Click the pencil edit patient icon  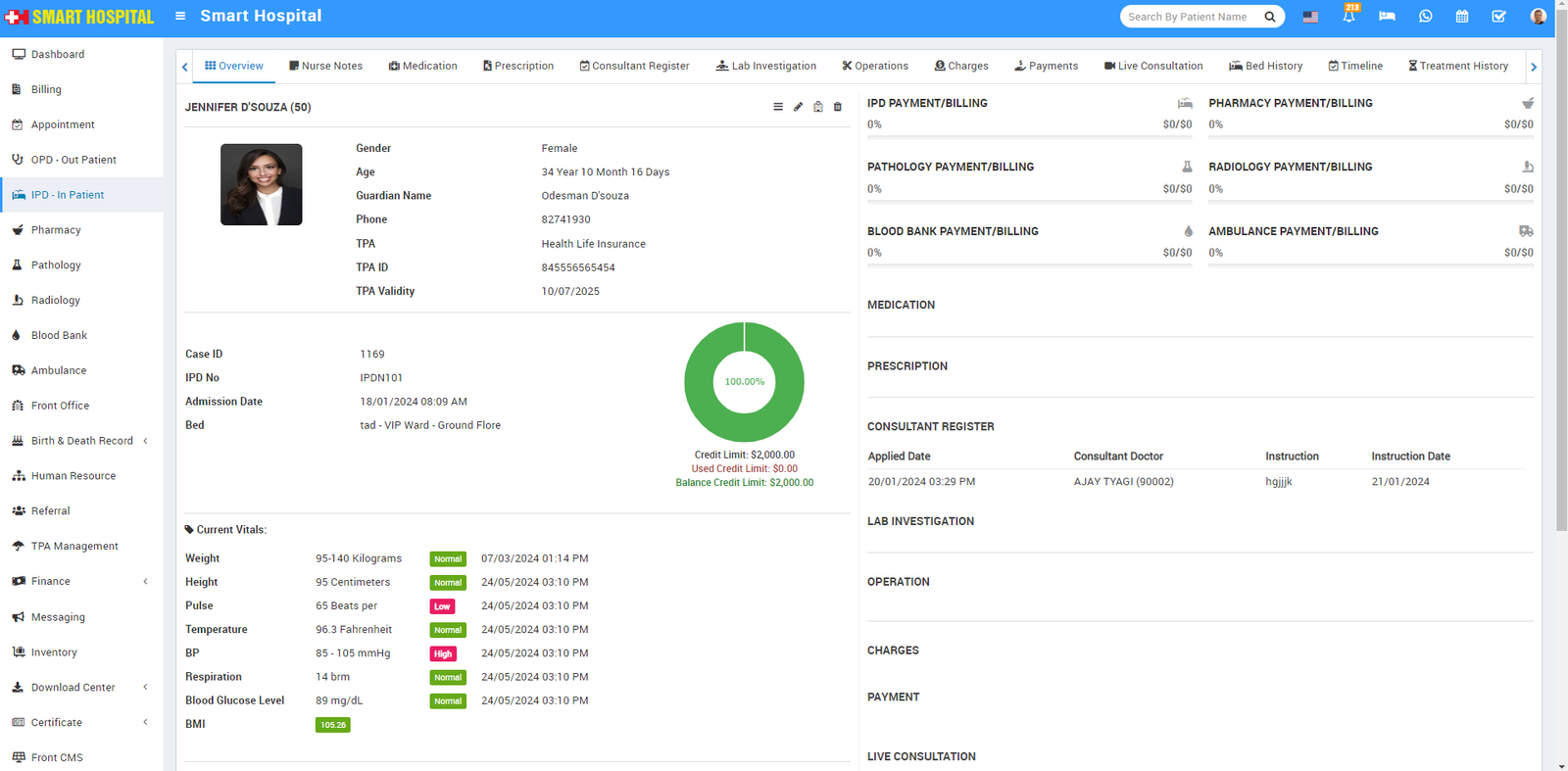(x=798, y=107)
